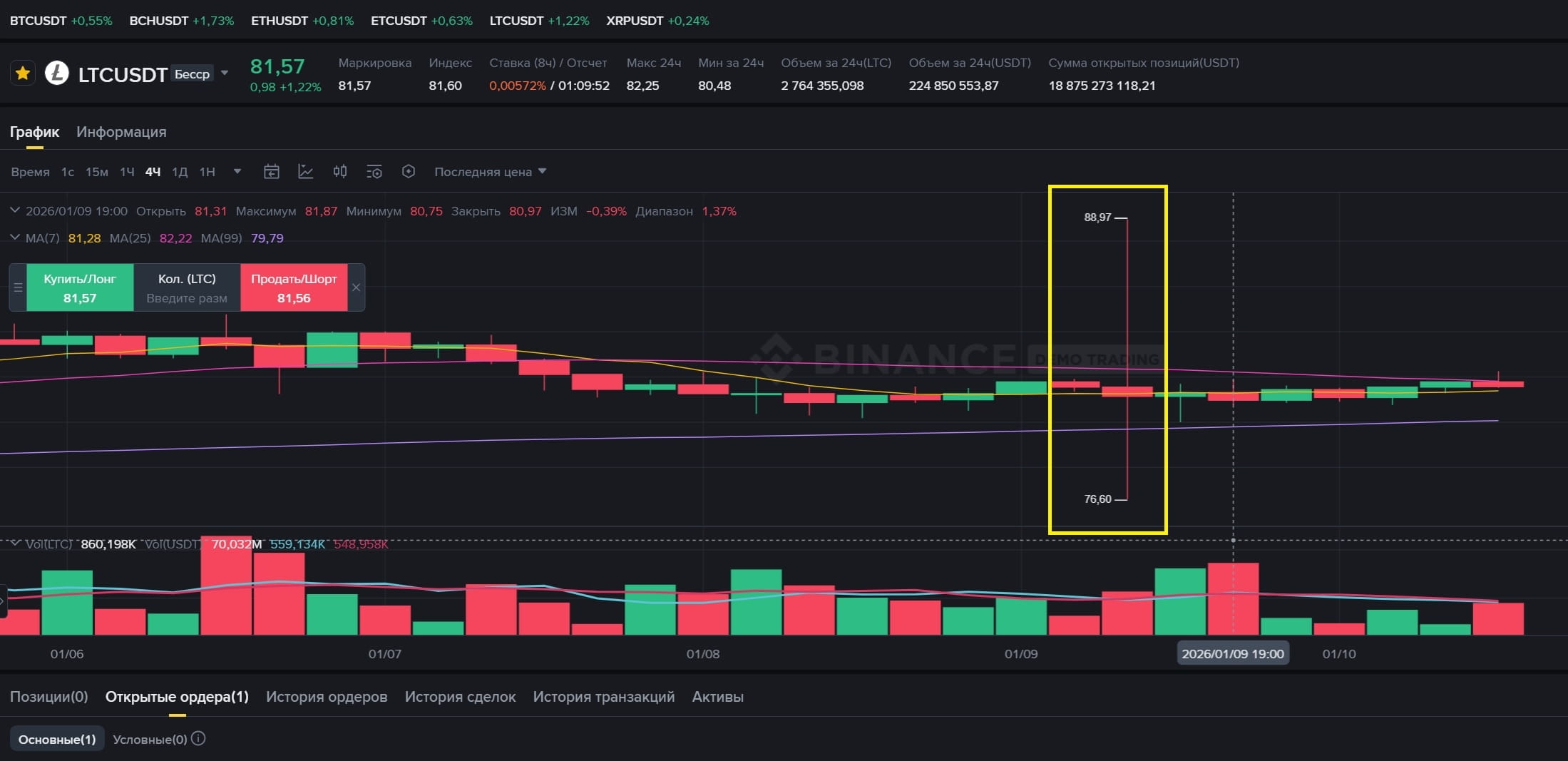Click the 01/08 date on the time axis
Viewport: 1568px width, 761px height.
(703, 654)
